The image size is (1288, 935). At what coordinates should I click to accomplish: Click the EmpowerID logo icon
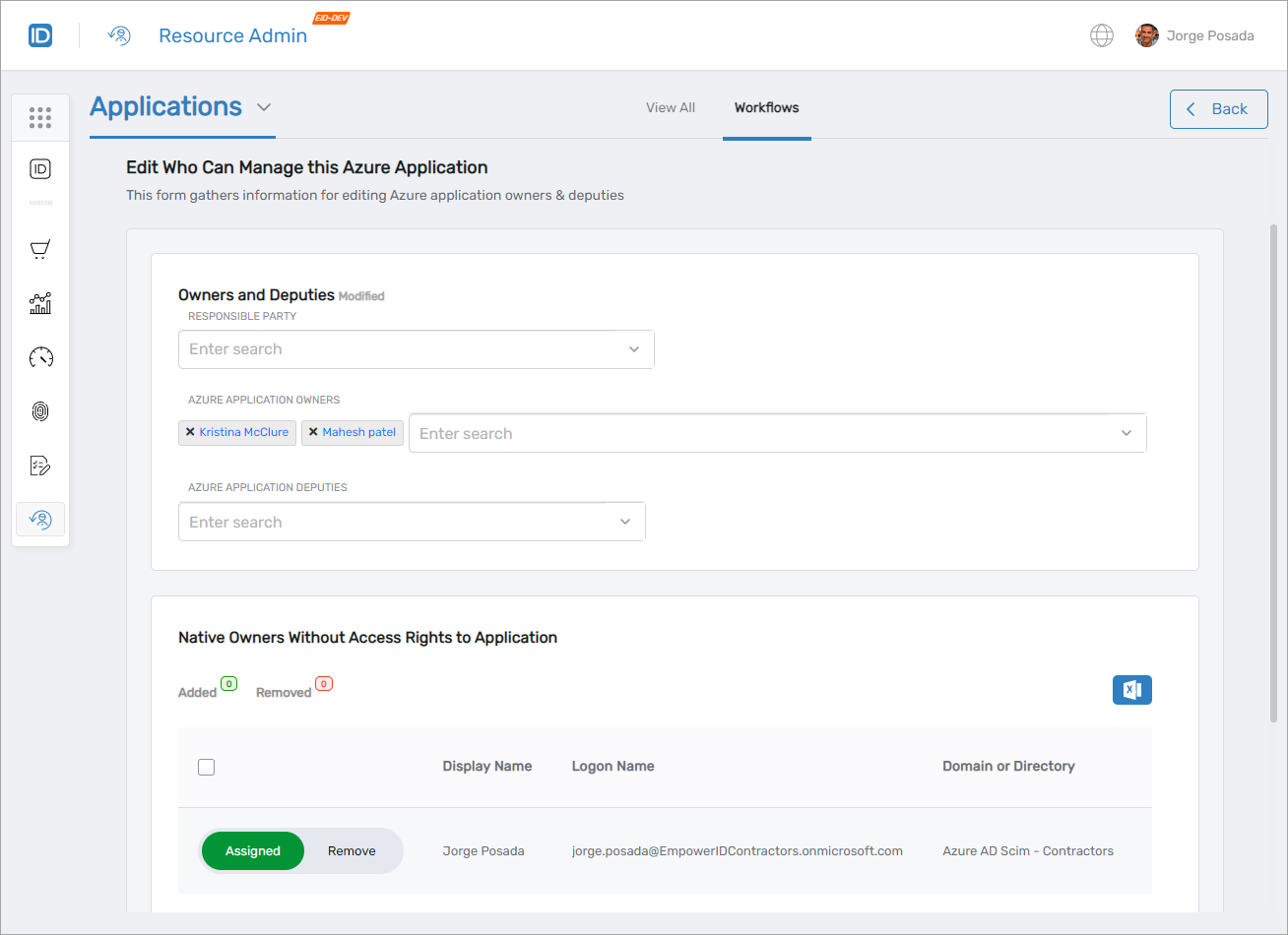(40, 36)
